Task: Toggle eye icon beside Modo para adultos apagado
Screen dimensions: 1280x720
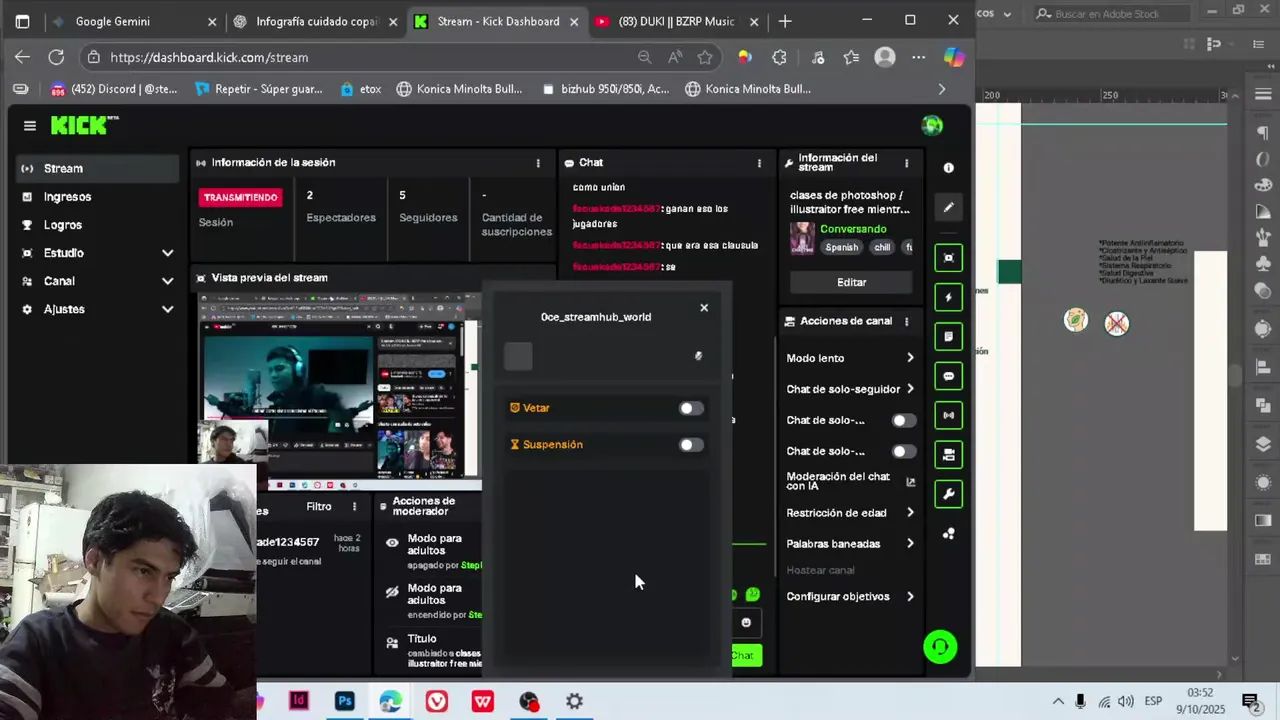Action: [392, 543]
